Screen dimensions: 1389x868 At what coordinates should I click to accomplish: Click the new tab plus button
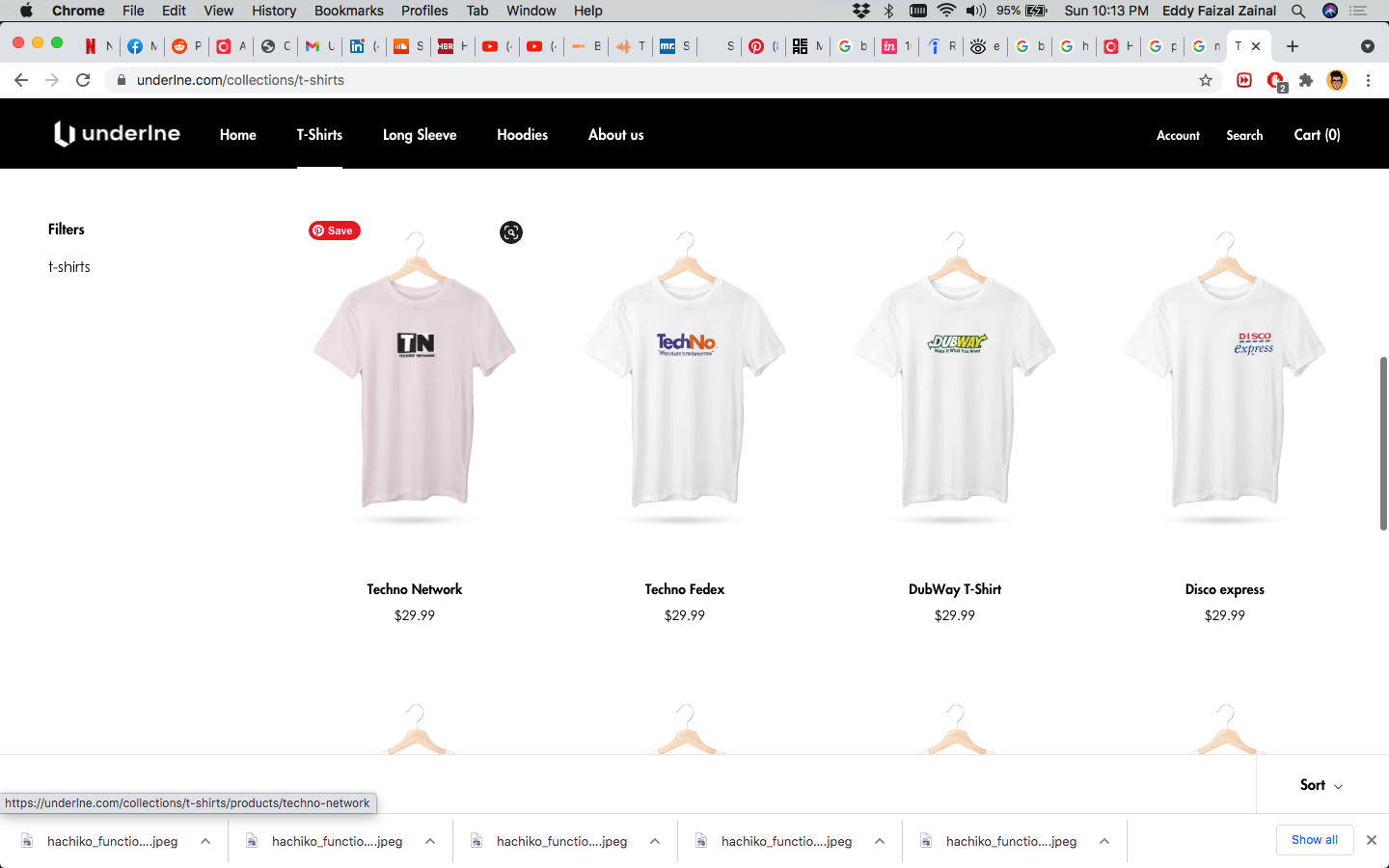[x=1293, y=46]
